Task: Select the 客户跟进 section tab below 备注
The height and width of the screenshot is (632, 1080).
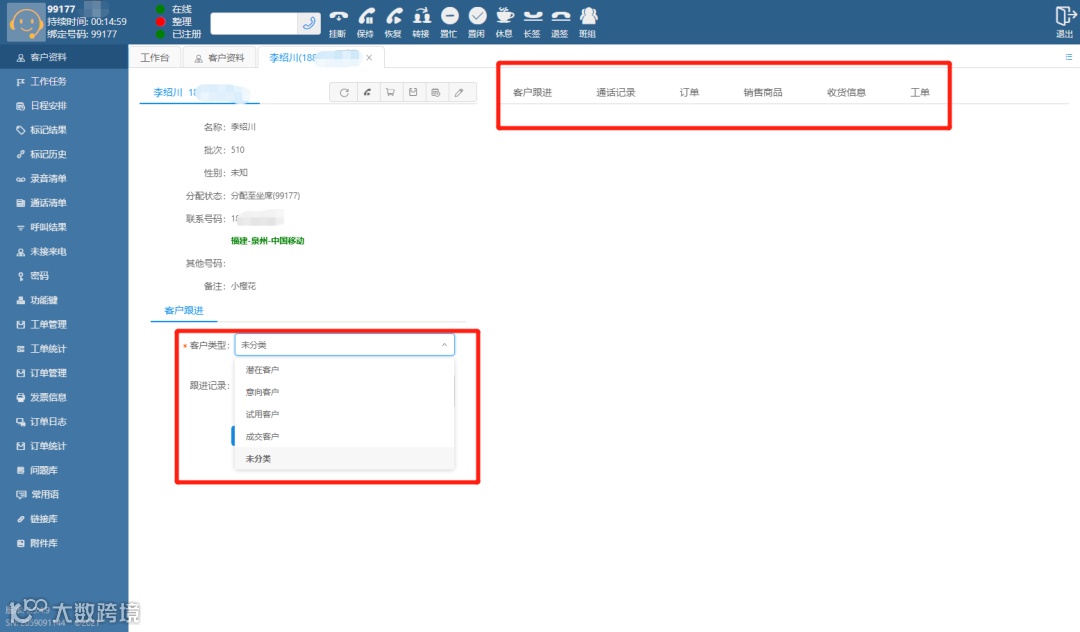Action: point(184,310)
